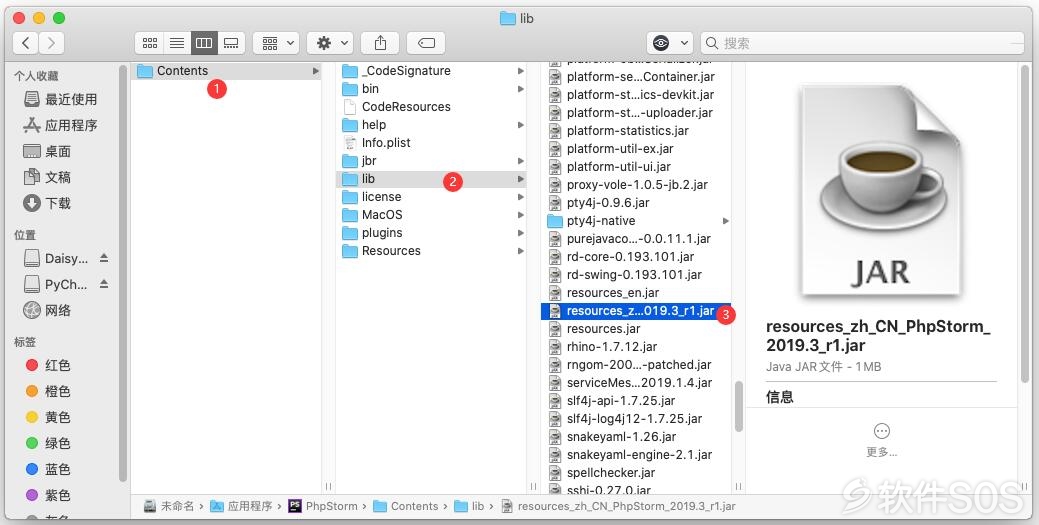Click 应用程序 in the path bar

241,506
